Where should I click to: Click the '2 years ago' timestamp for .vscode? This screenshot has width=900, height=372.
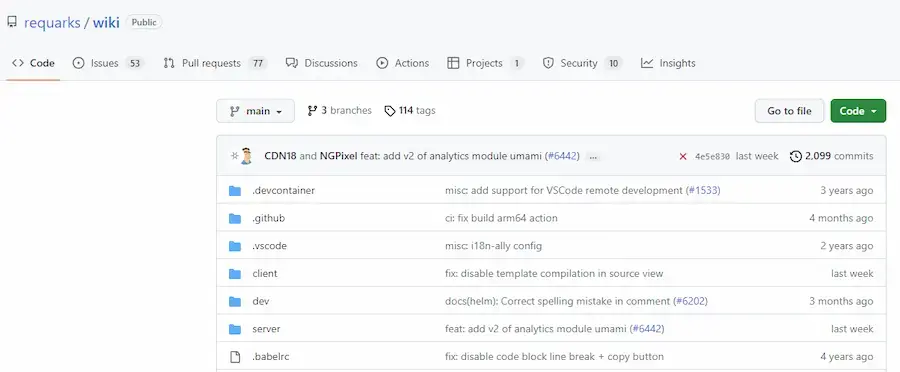tap(847, 246)
